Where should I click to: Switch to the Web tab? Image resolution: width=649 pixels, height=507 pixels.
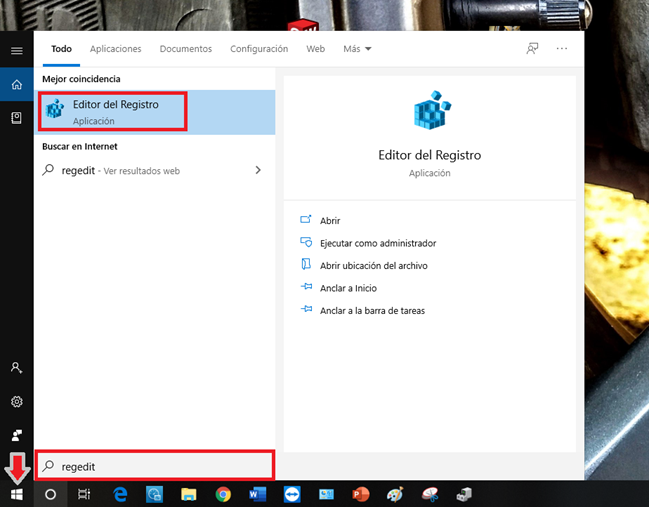coord(315,49)
